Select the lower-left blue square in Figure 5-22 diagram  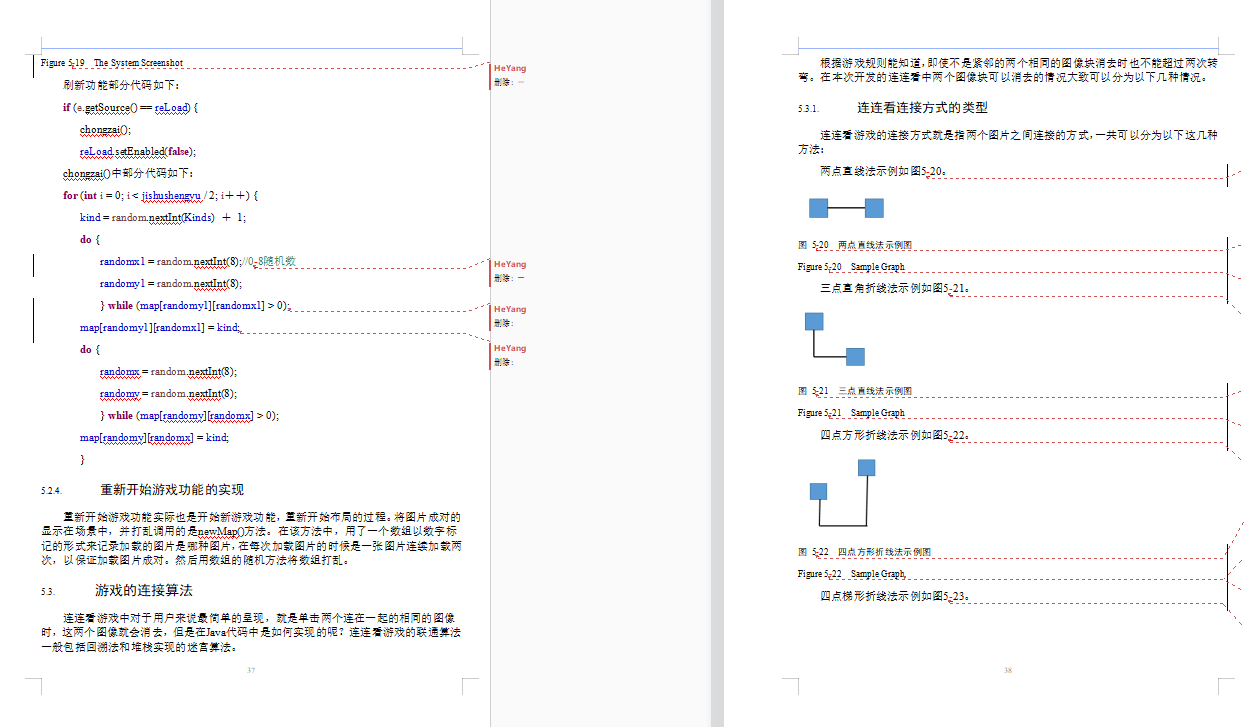click(818, 491)
